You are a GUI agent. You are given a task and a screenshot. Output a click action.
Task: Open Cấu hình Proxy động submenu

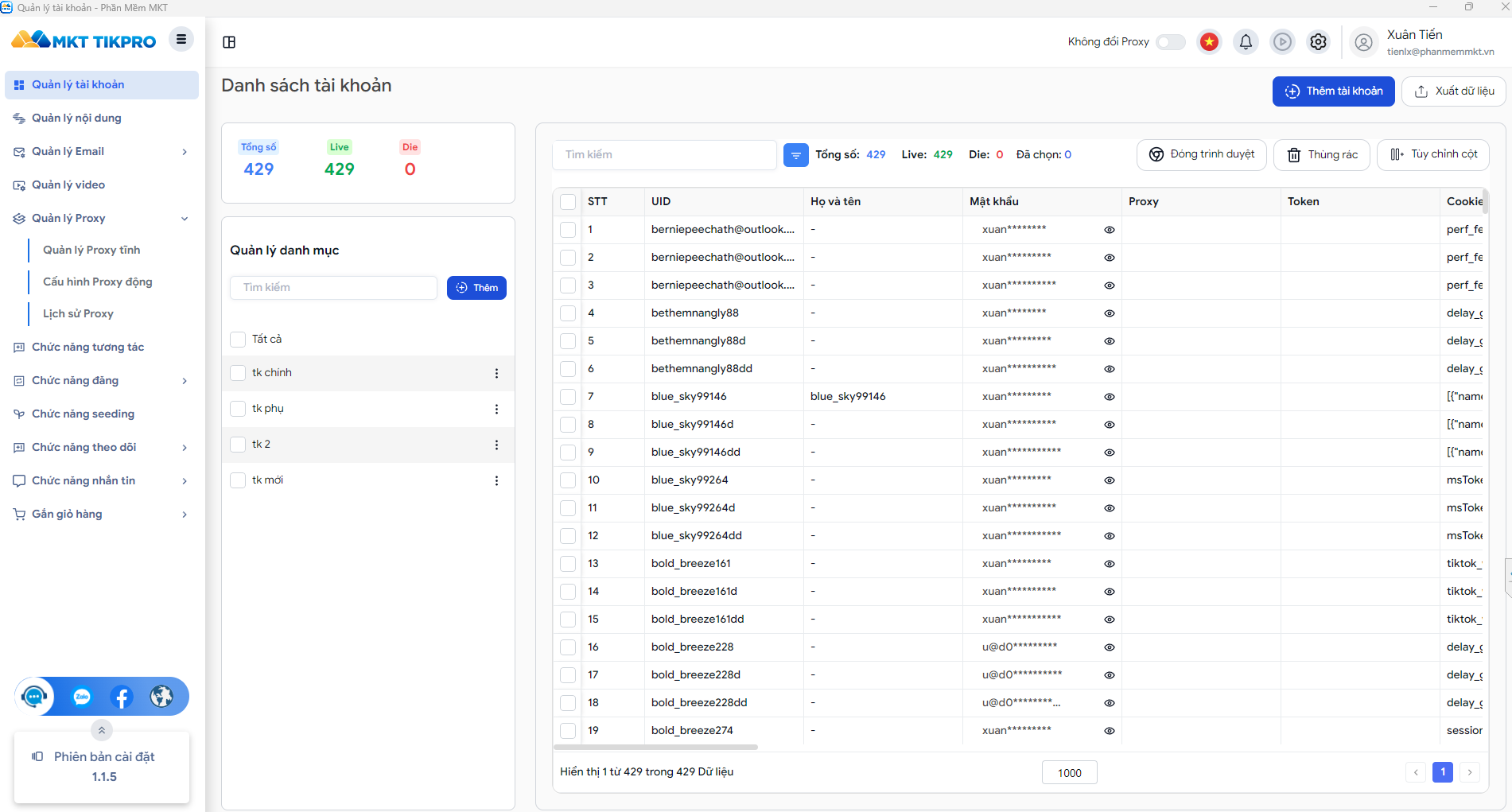tap(98, 282)
